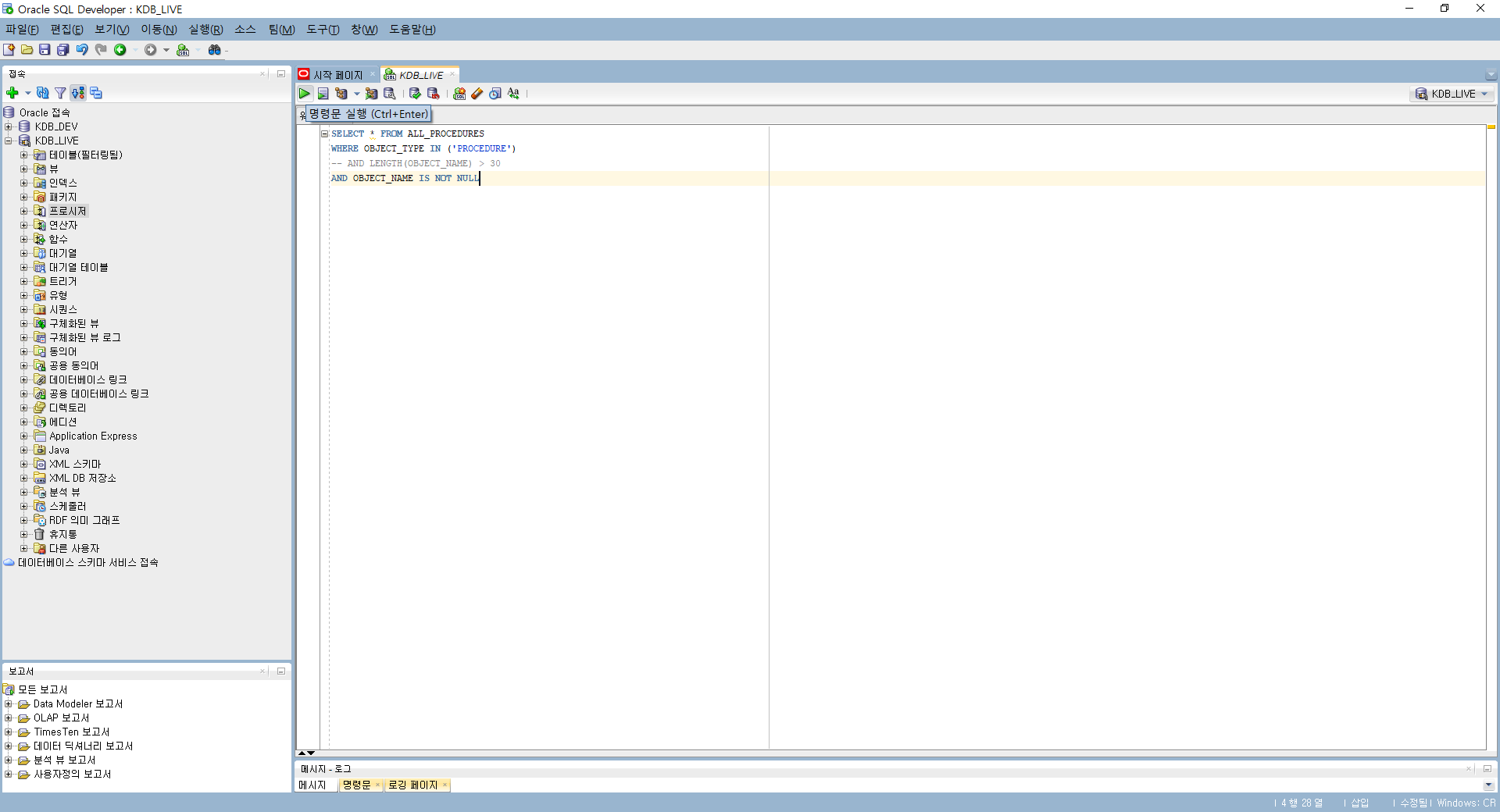Image resolution: width=1500 pixels, height=812 pixels.
Task: Open the 파일(F) menu
Action: (22, 30)
